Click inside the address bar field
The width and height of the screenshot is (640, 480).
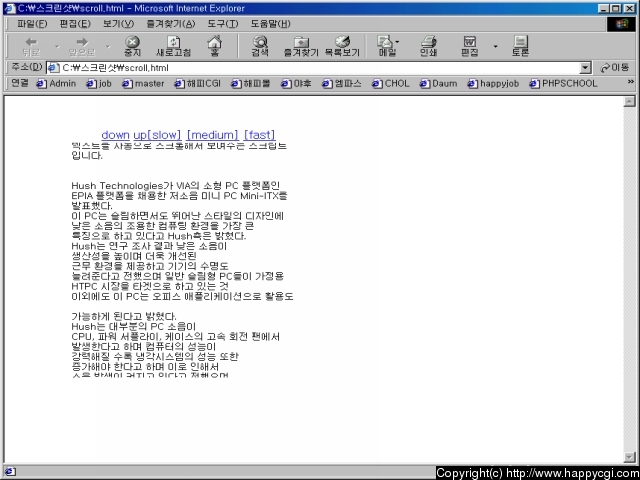(318, 68)
